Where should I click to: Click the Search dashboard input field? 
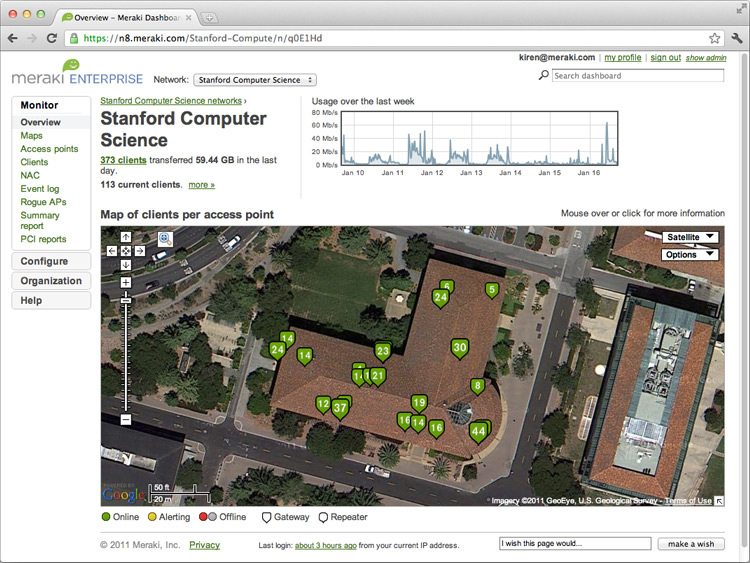[638, 76]
